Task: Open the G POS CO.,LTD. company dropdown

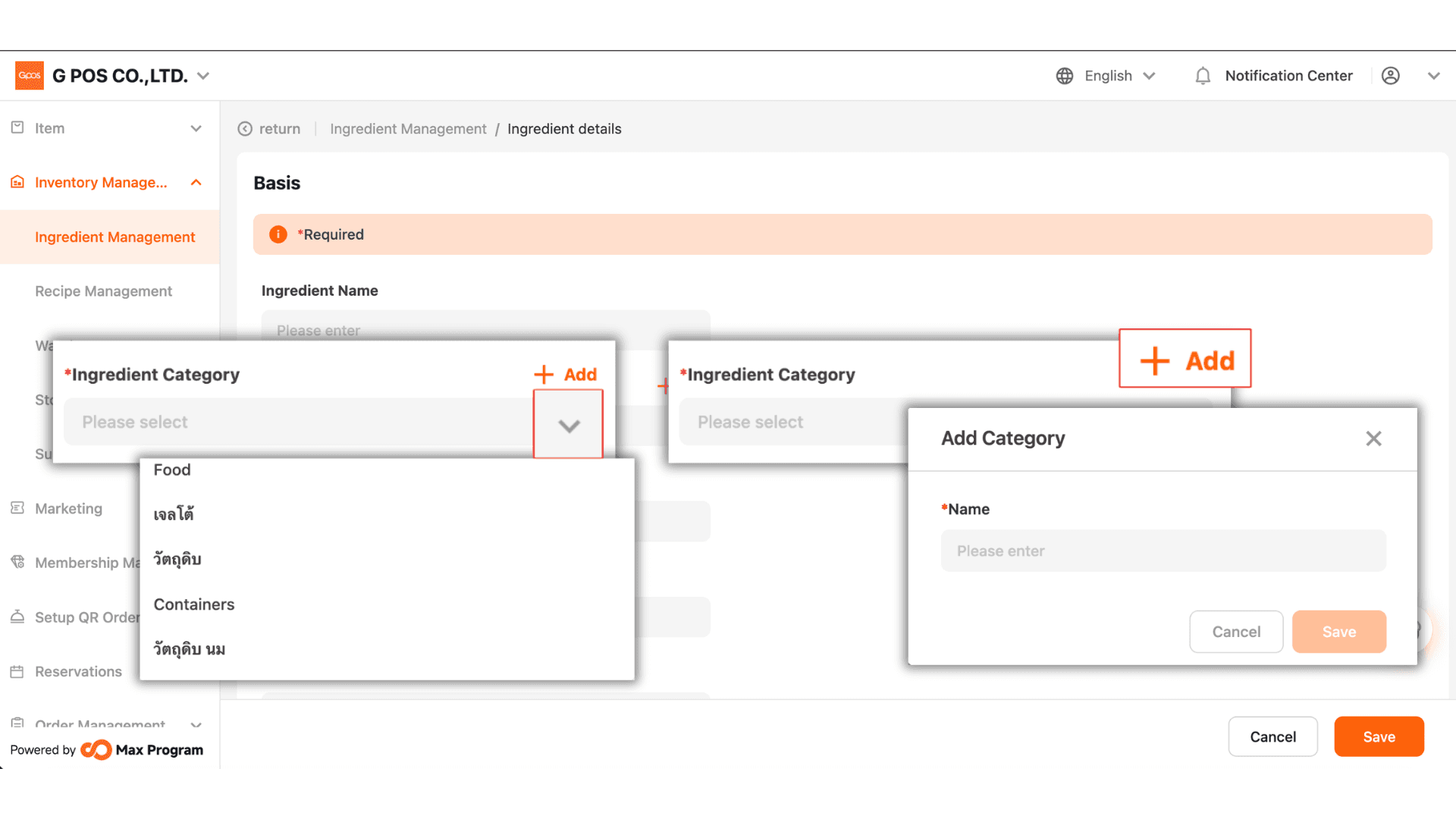Action: (202, 76)
